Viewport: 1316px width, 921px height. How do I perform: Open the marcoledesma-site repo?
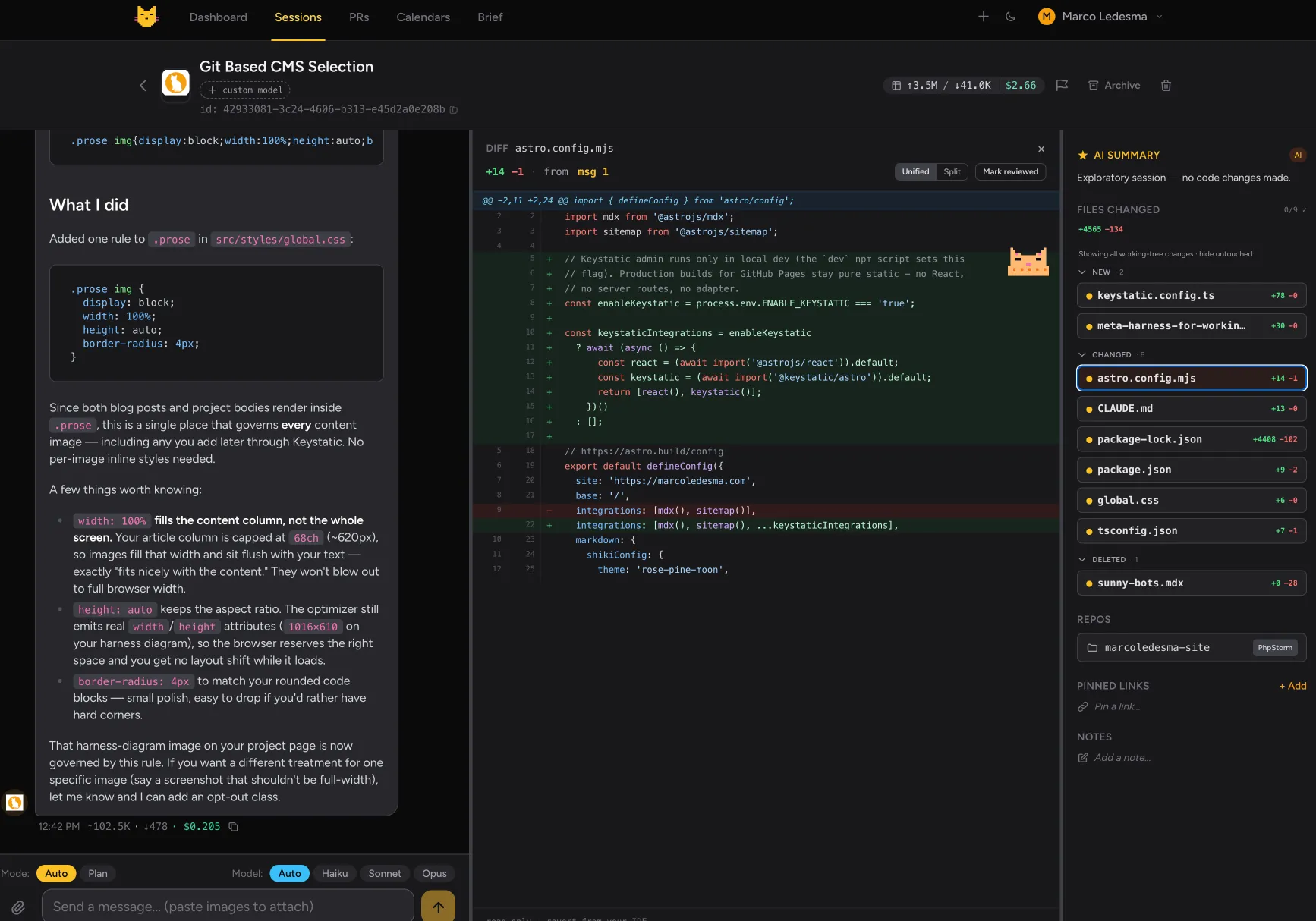point(1192,648)
